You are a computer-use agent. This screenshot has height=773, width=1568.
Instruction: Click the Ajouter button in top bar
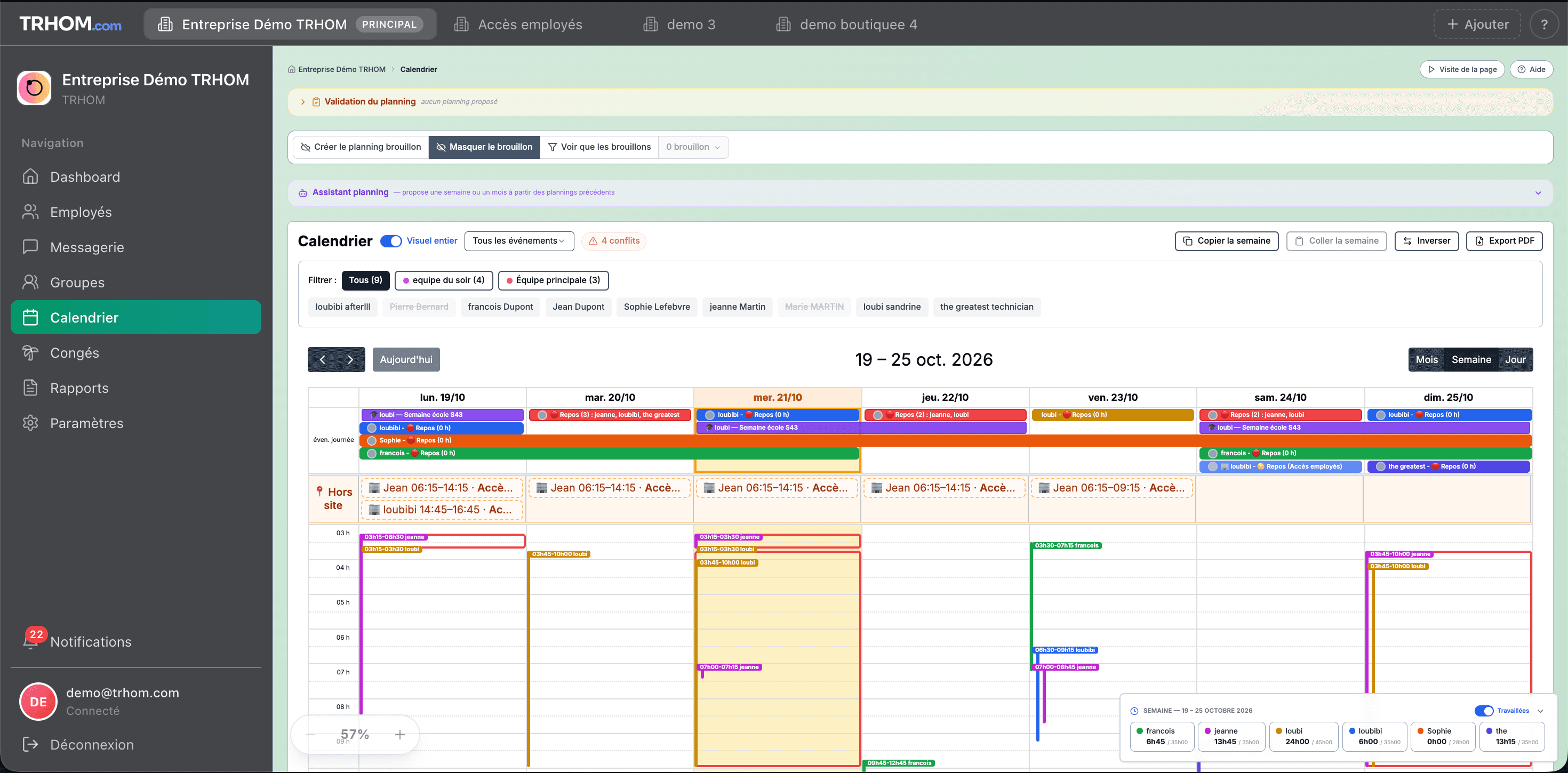tap(1477, 25)
